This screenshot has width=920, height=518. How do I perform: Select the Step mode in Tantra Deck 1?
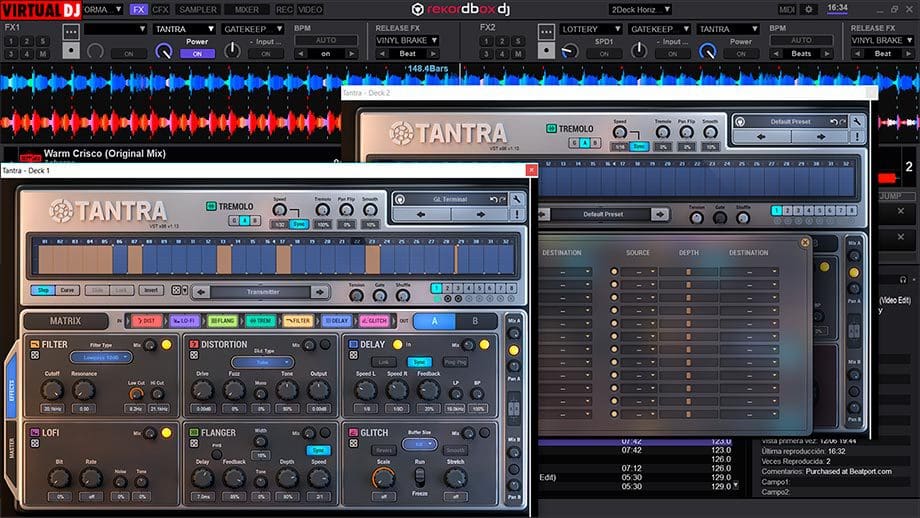tap(43, 290)
